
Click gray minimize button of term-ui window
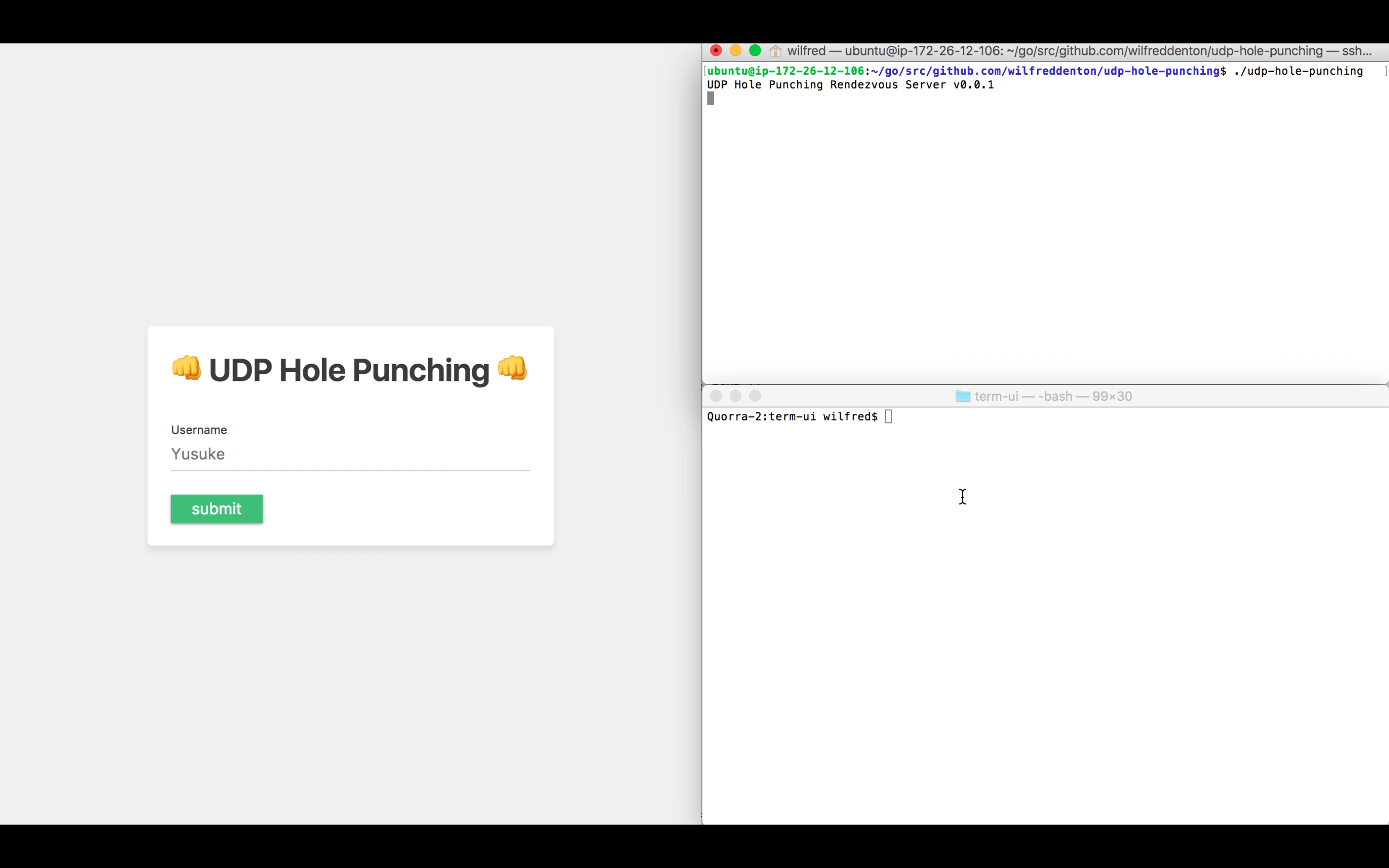click(x=735, y=396)
